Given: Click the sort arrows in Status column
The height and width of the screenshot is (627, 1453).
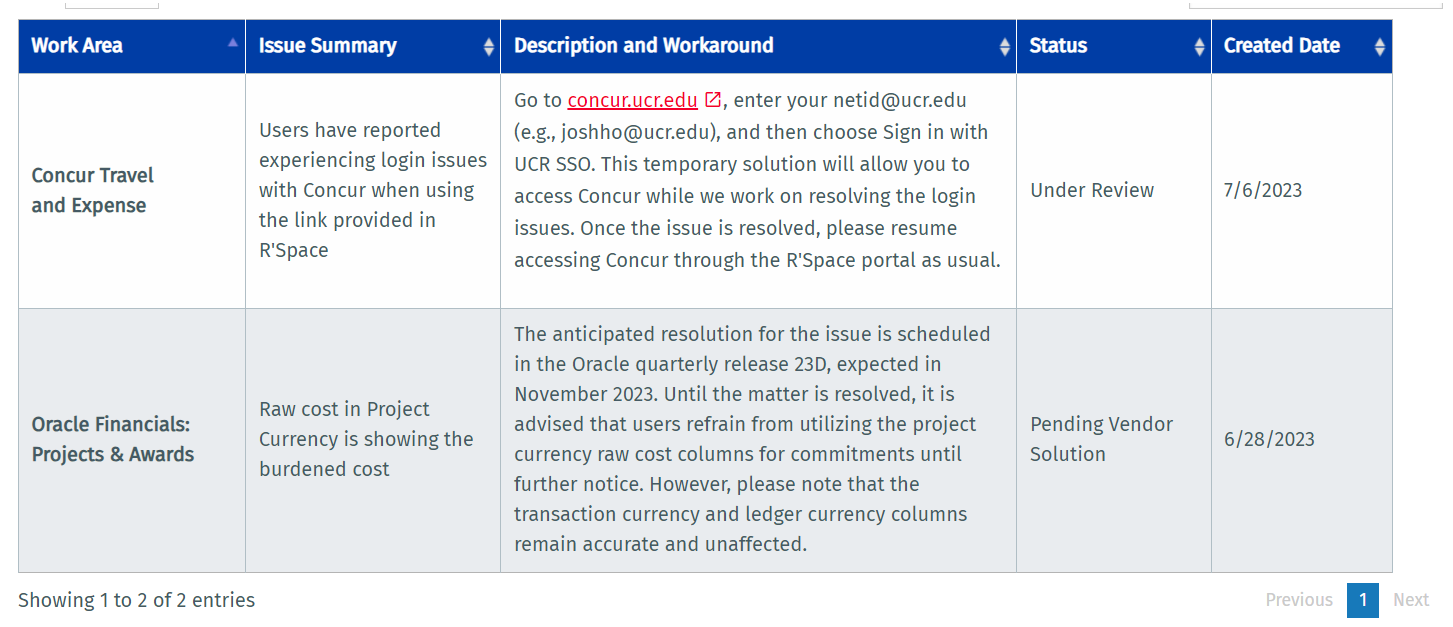Looking at the screenshot, I should pos(1200,46).
